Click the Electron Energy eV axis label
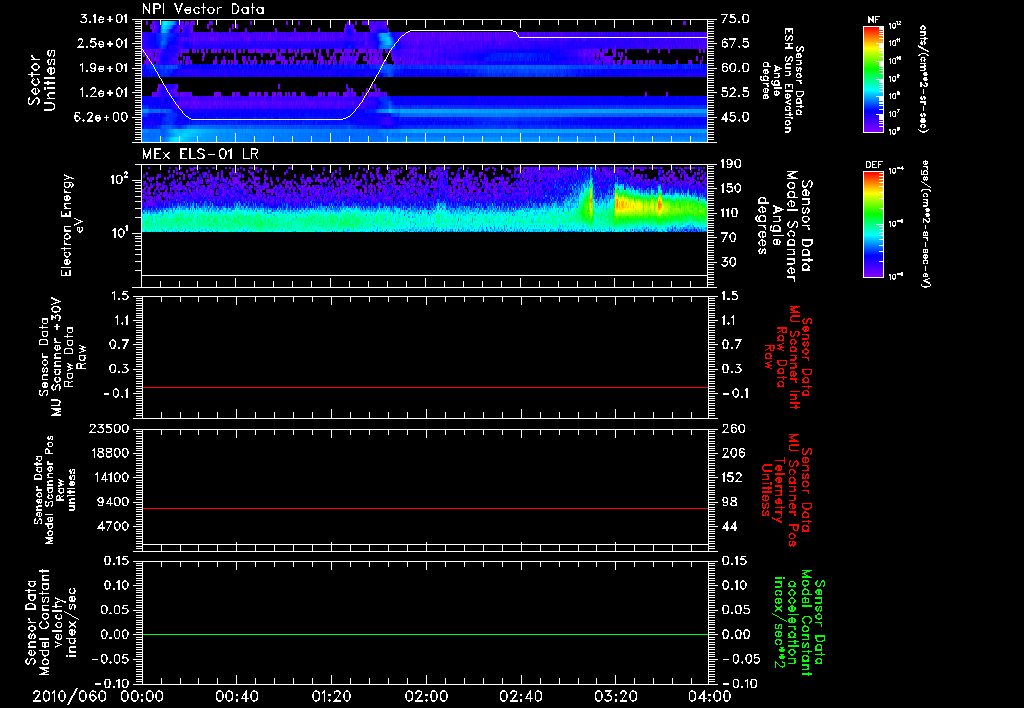The image size is (1024, 708). (x=71, y=225)
